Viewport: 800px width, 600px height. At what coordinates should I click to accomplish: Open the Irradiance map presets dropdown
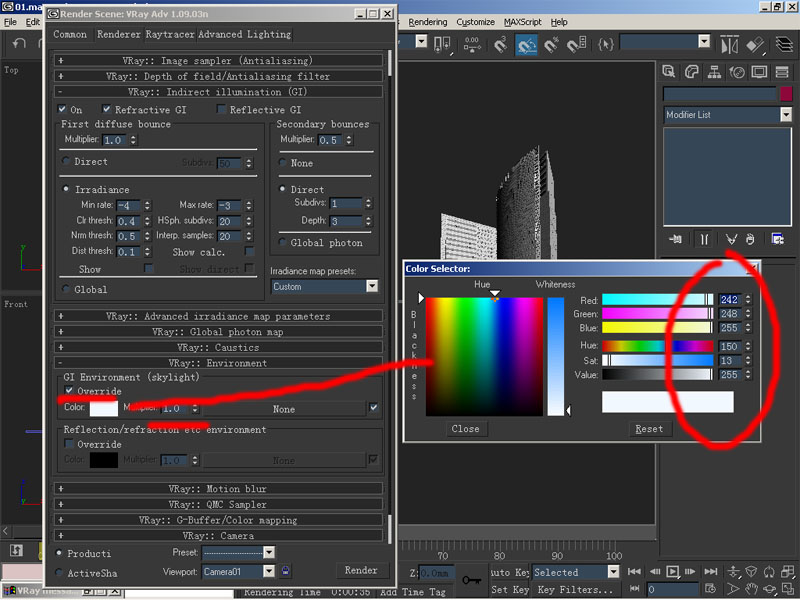point(372,286)
